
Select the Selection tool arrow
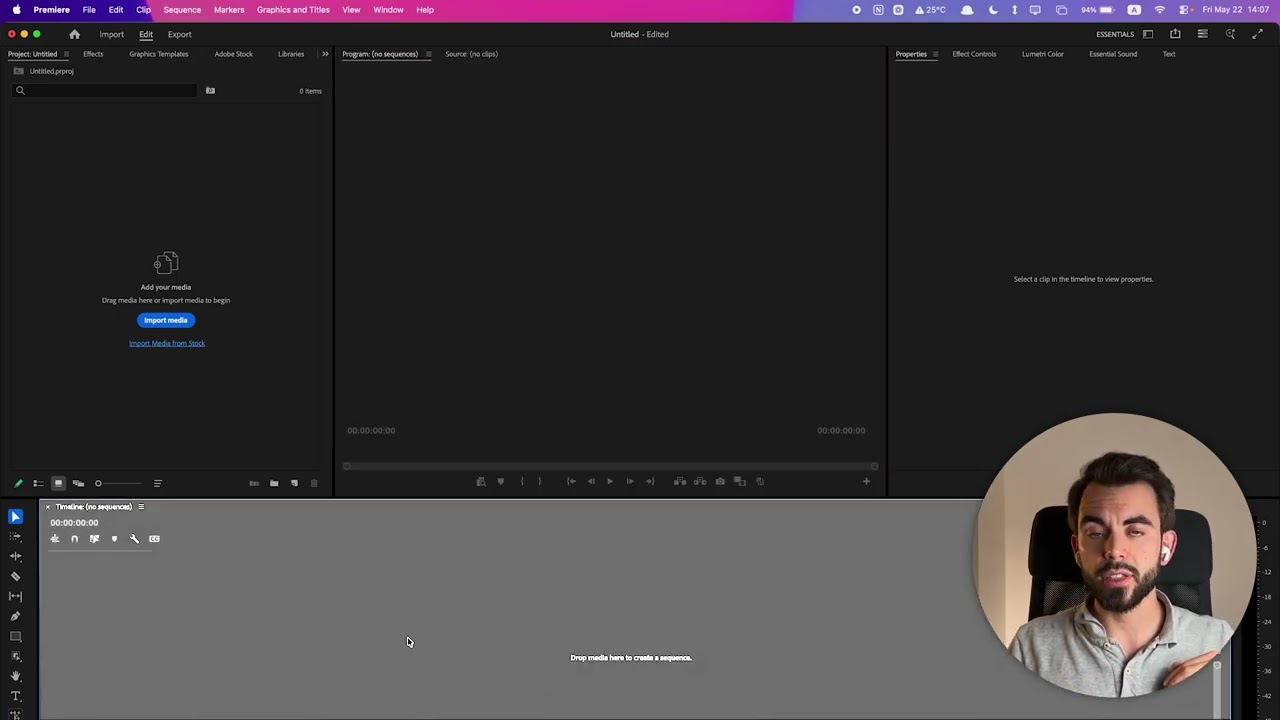[15, 516]
